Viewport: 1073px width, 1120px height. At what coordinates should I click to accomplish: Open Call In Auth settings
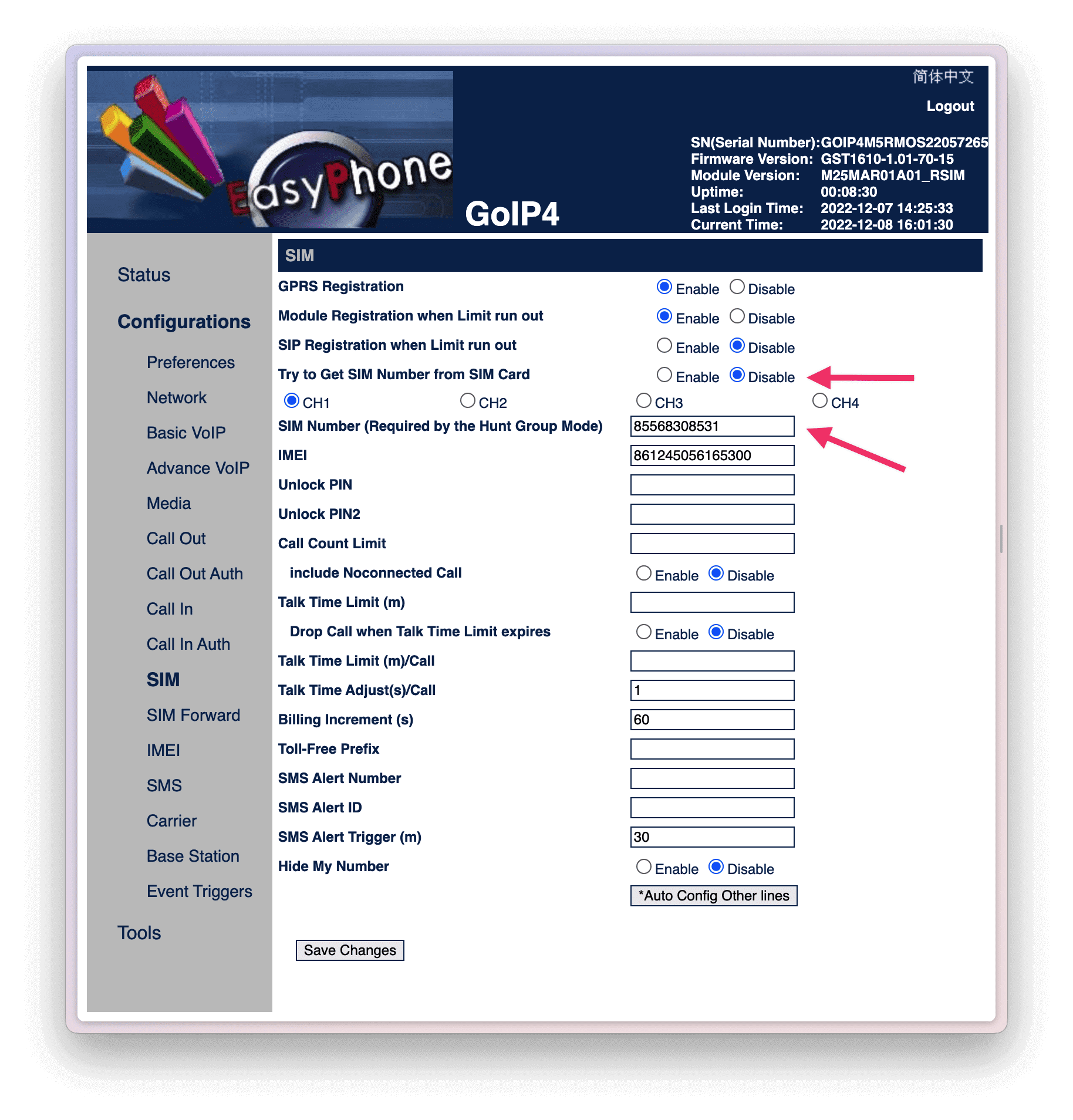[x=188, y=645]
